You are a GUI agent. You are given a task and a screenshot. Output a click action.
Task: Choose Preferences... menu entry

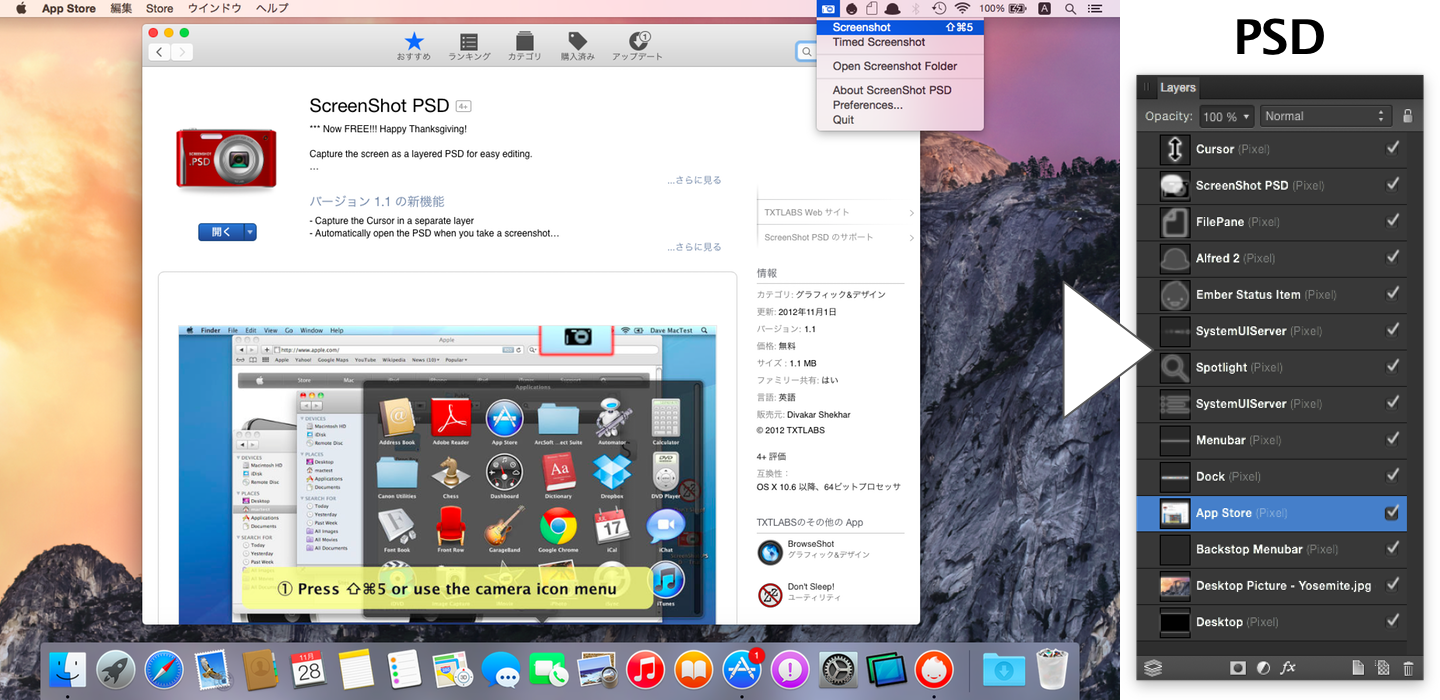[x=900, y=105]
